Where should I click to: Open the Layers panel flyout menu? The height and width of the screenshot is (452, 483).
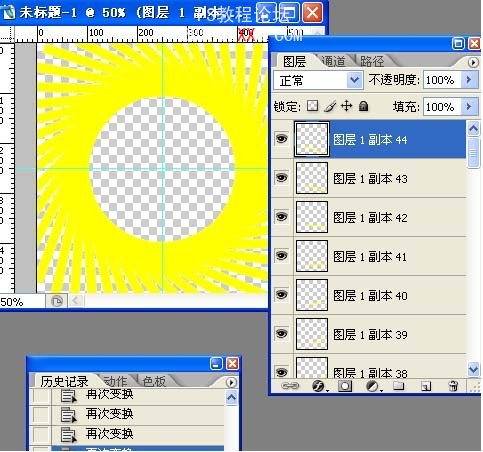tap(473, 62)
